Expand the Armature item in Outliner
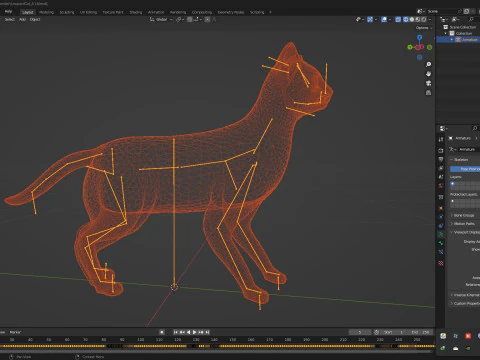This screenshot has width=480, height=360. point(452,40)
